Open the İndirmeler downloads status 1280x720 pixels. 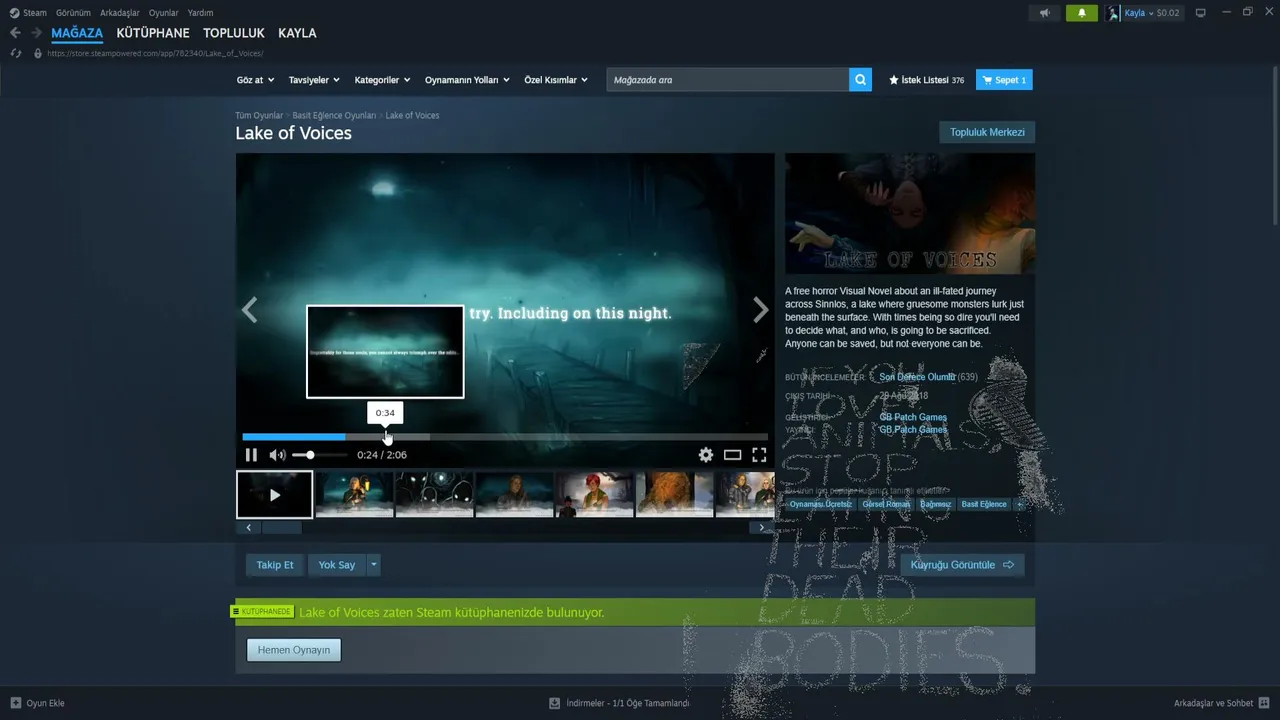619,703
